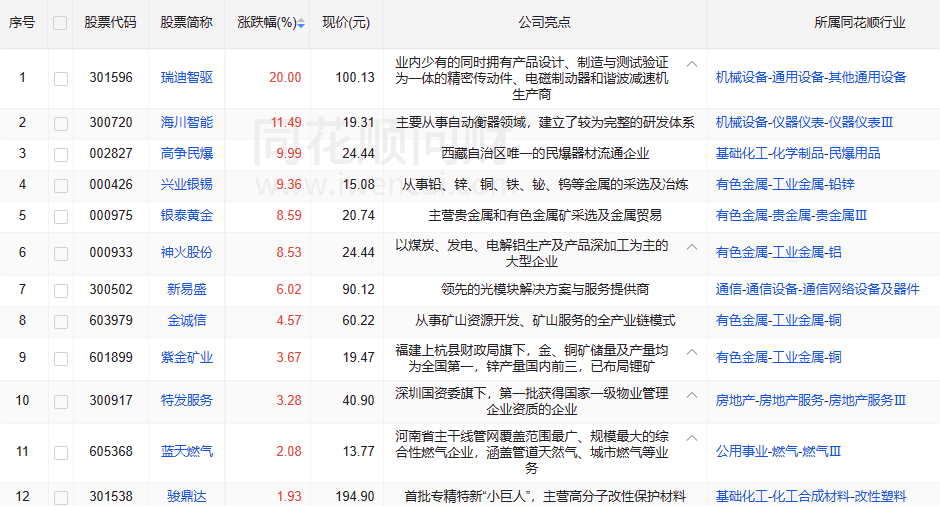Screen dimensions: 940x506
Task: Collapse 瑞迪智驱 company highlight text
Action: pyautogui.click(x=692, y=64)
